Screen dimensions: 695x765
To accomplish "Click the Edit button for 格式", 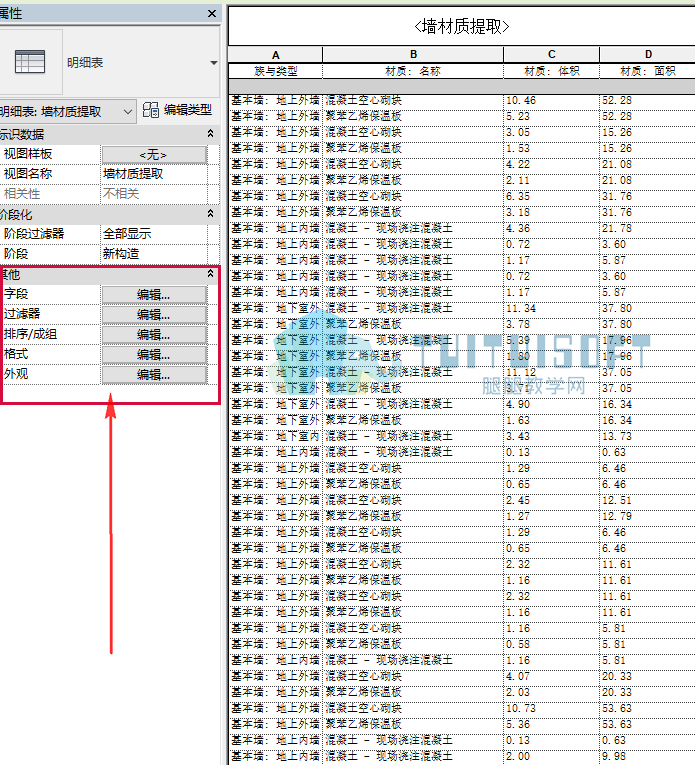I will click(x=154, y=355).
